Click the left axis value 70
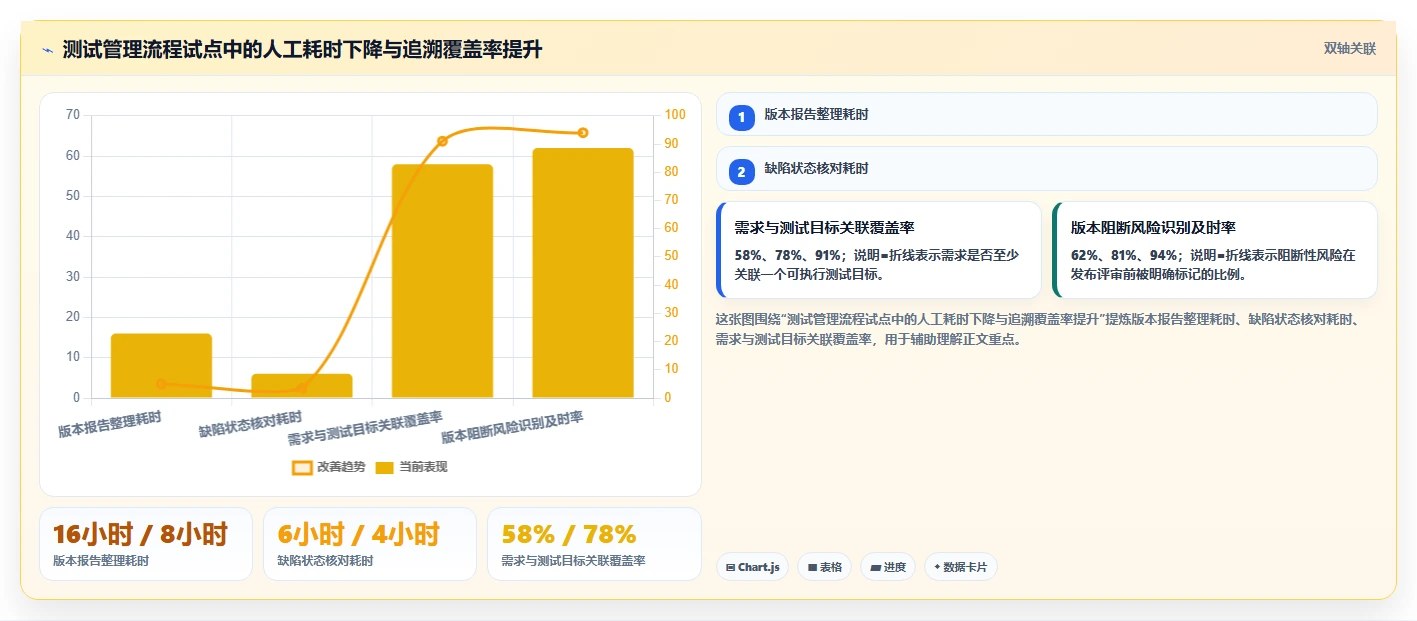Image resolution: width=1417 pixels, height=621 pixels. (x=72, y=115)
